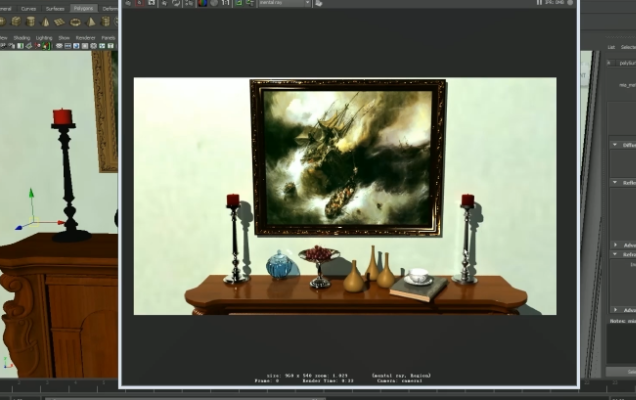This screenshot has height=400, width=636.
Task: Open the Lighting panel menu
Action: coord(44,37)
